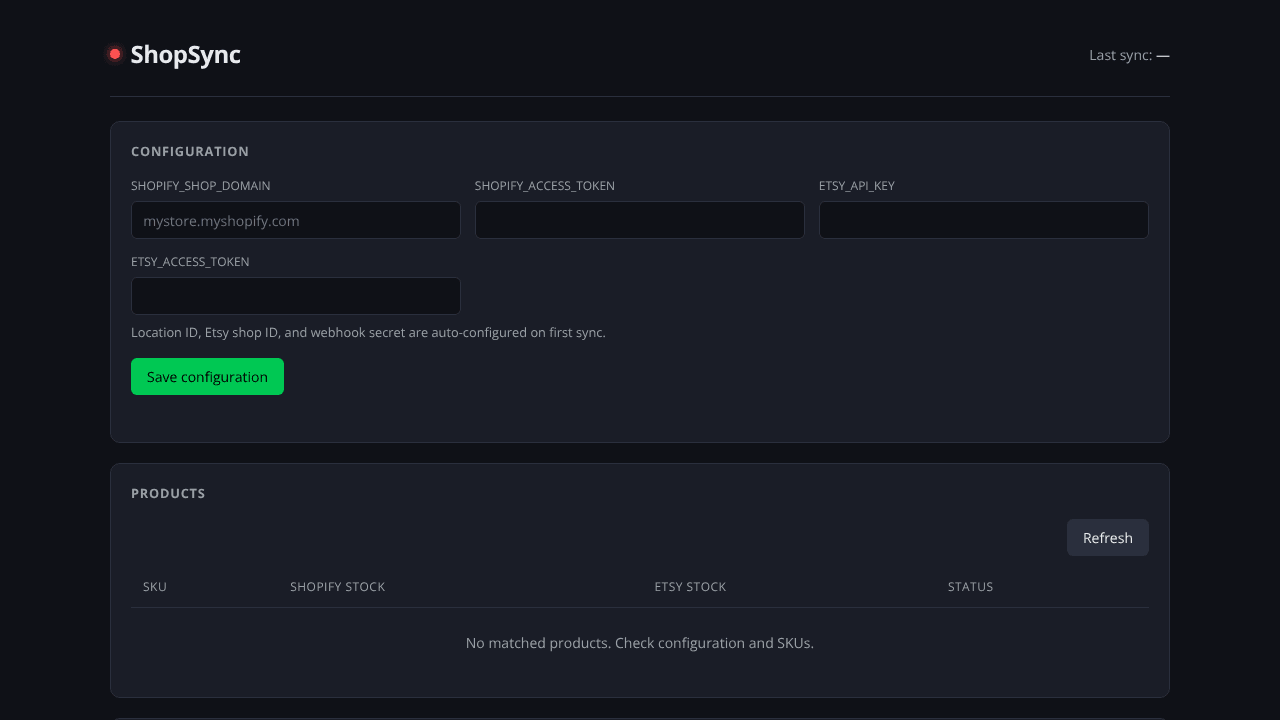The image size is (1280, 720).
Task: Click the ETSY_API_KEY field label
Action: pos(857,186)
